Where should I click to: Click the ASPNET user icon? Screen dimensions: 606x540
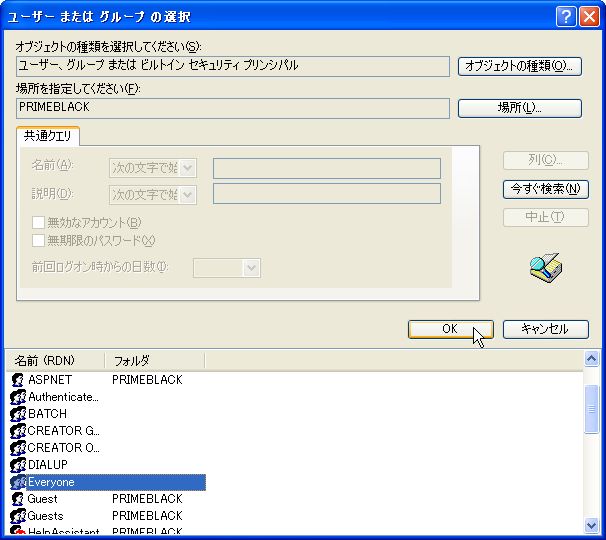point(17,380)
